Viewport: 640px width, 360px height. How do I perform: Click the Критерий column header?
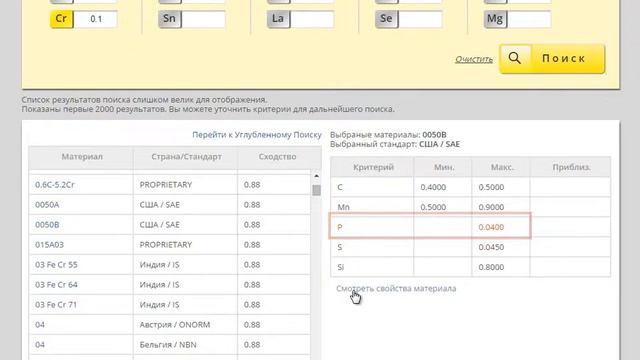[x=373, y=167]
